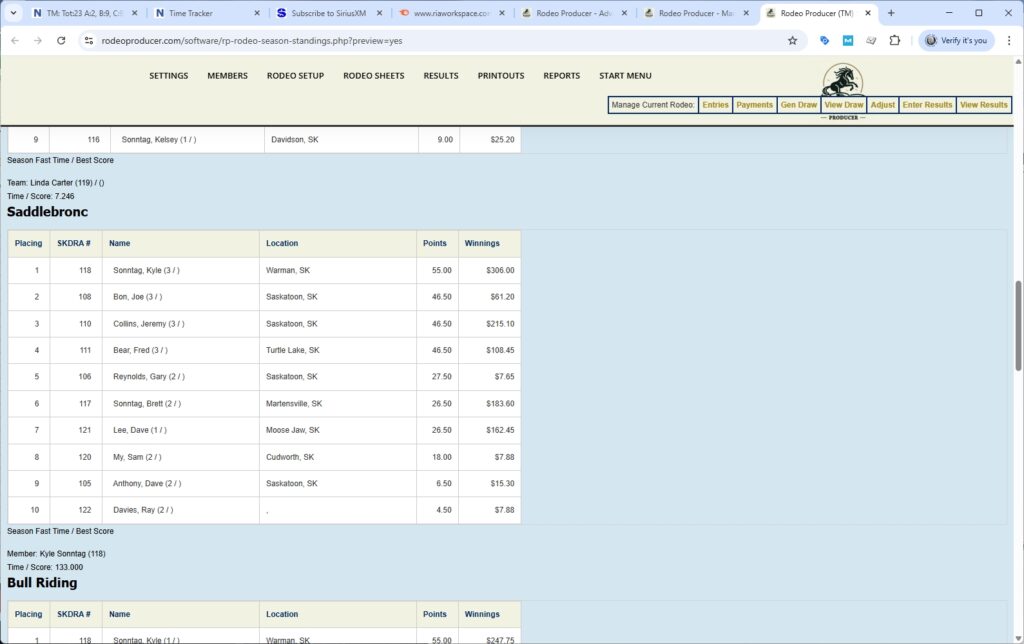Reload the page with the refresh icon
The height and width of the screenshot is (644, 1024).
pyautogui.click(x=61, y=40)
